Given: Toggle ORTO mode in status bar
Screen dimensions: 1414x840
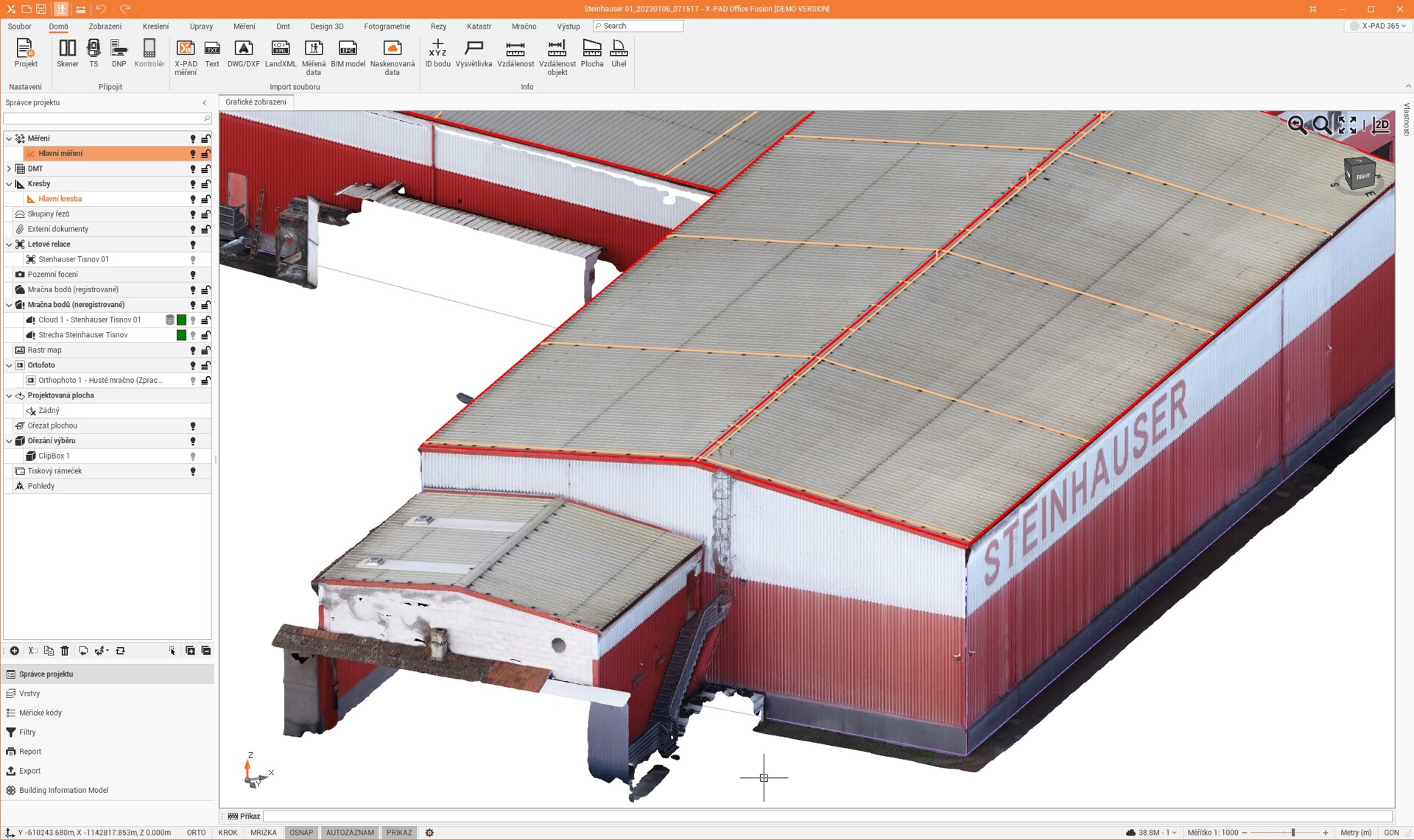Looking at the screenshot, I should [196, 833].
